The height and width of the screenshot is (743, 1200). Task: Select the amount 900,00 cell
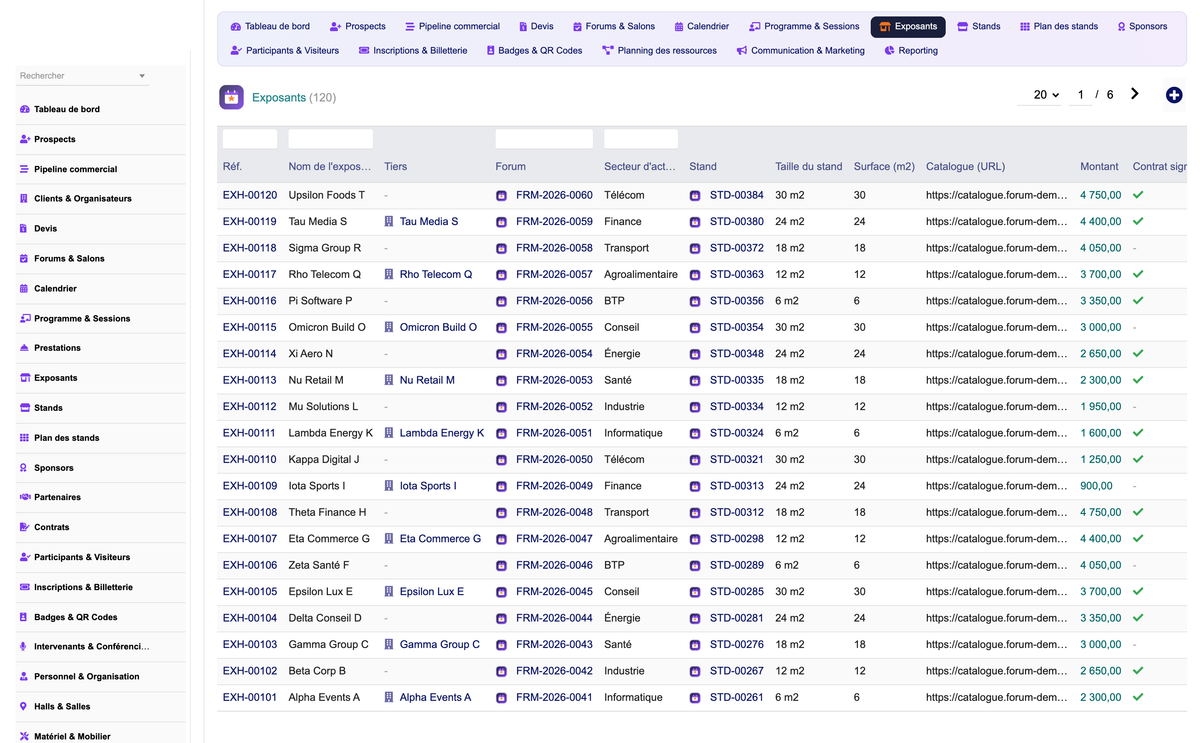tap(1096, 486)
